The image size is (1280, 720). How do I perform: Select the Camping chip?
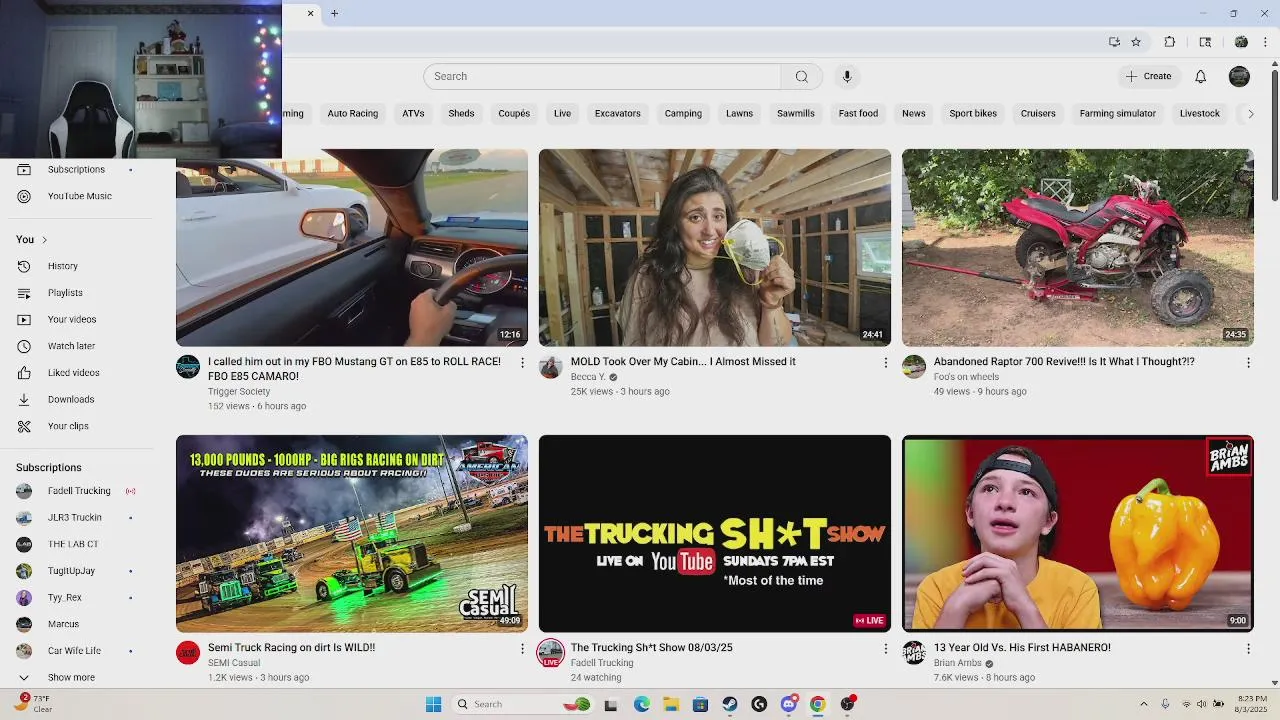click(x=683, y=113)
